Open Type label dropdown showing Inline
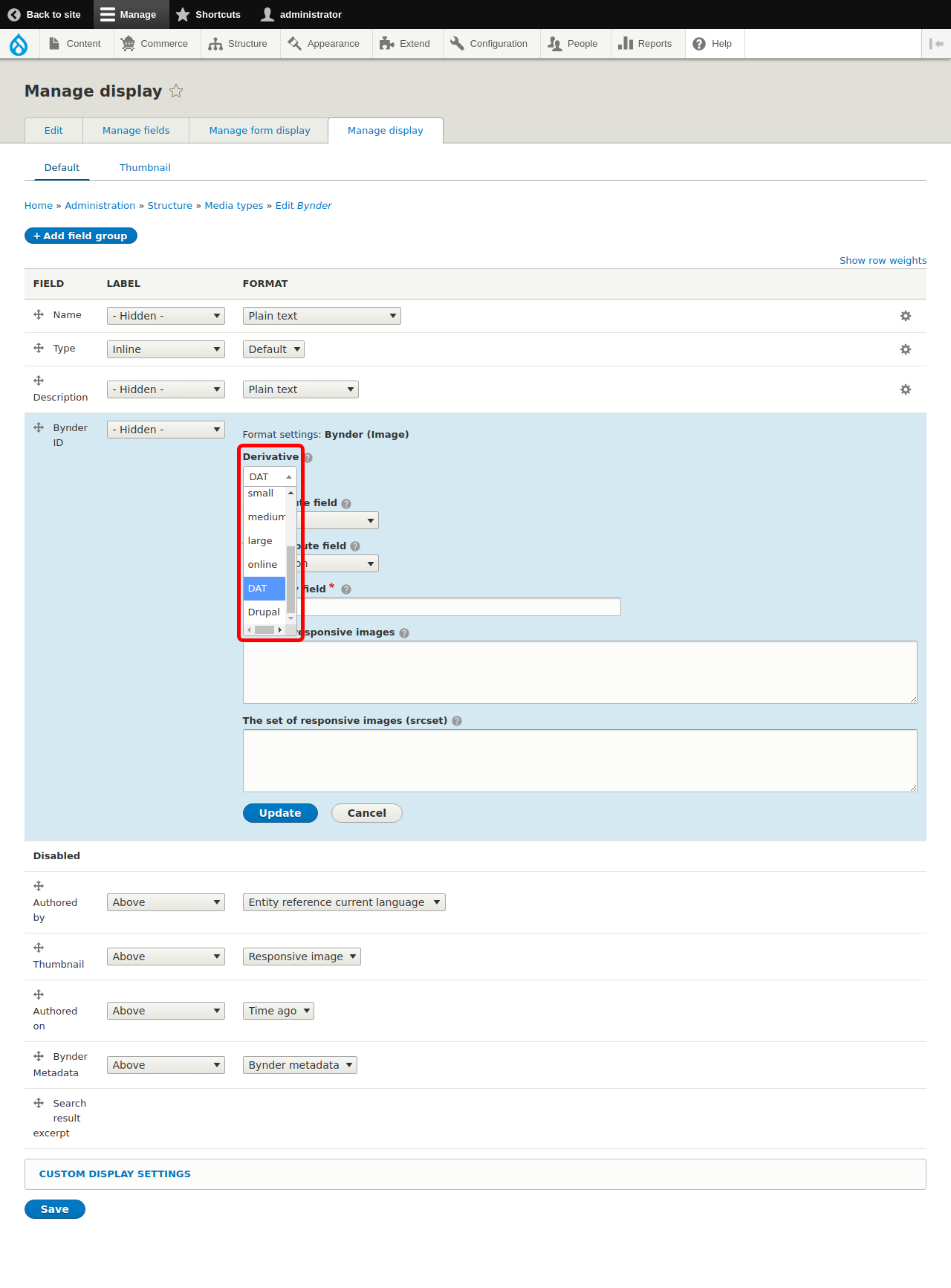 [x=166, y=349]
